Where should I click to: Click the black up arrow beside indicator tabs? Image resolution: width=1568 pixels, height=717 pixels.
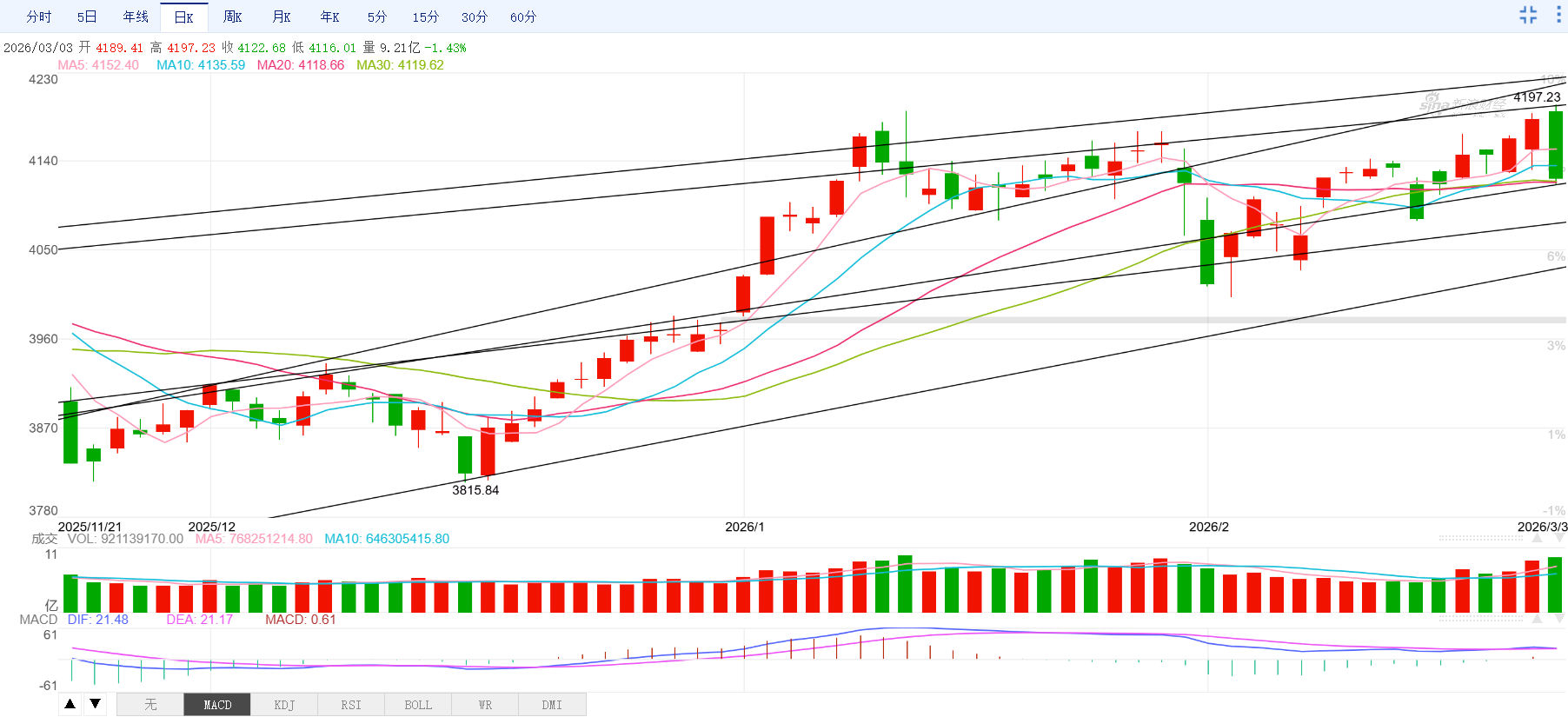point(70,704)
